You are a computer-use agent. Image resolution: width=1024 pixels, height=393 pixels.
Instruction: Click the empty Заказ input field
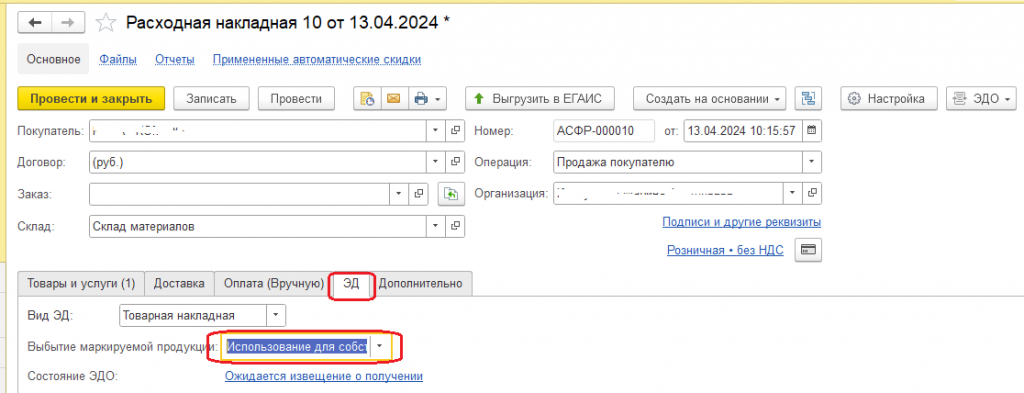[x=240, y=193]
